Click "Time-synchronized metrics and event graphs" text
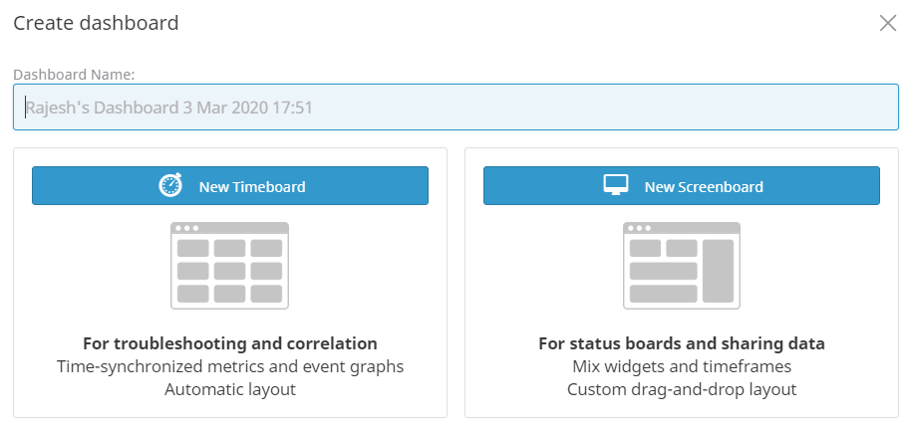 pos(230,366)
